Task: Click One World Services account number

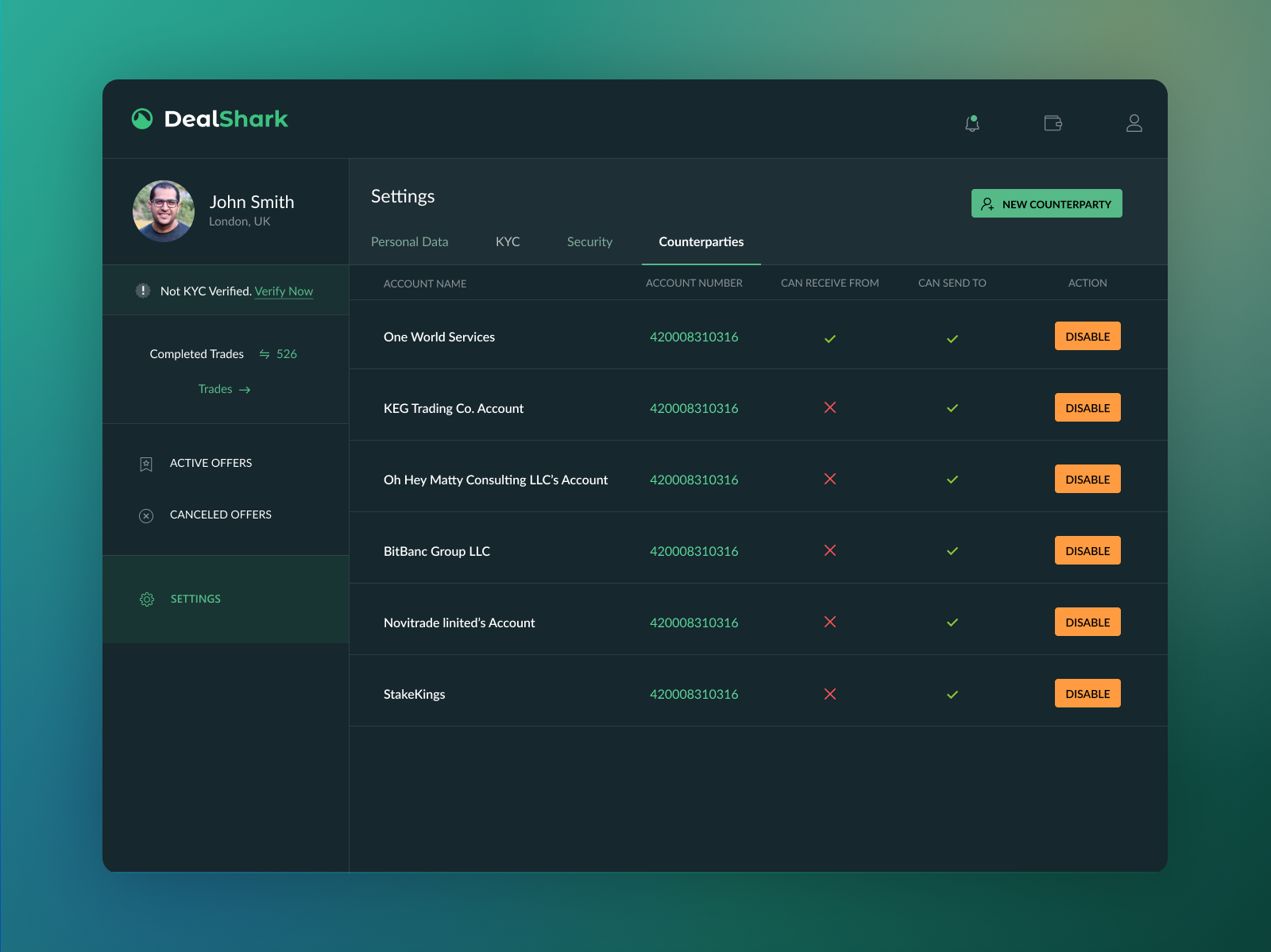Action: (694, 337)
